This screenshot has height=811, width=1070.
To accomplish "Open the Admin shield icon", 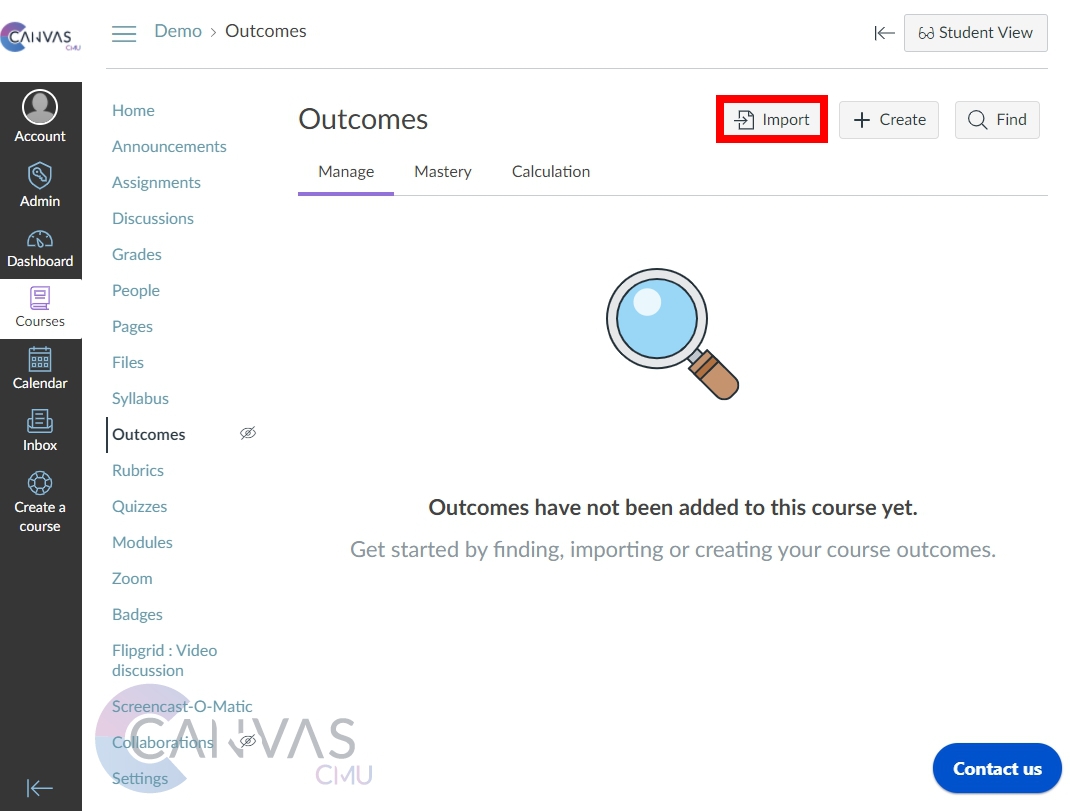I will tap(40, 176).
